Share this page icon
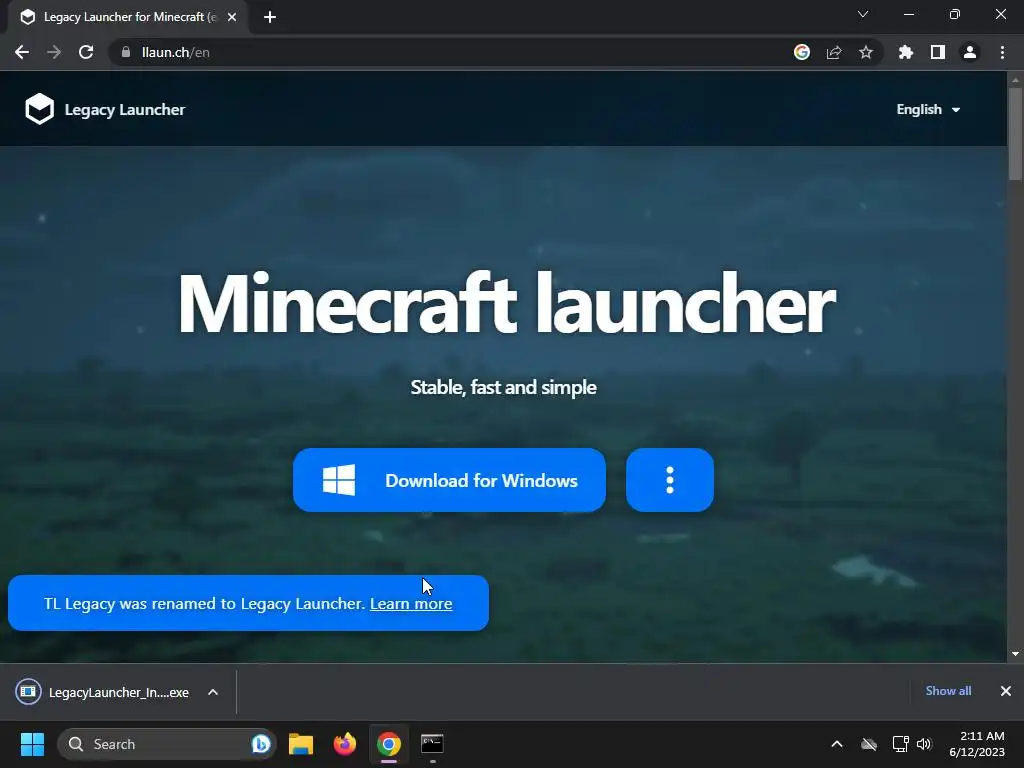 [x=834, y=52]
